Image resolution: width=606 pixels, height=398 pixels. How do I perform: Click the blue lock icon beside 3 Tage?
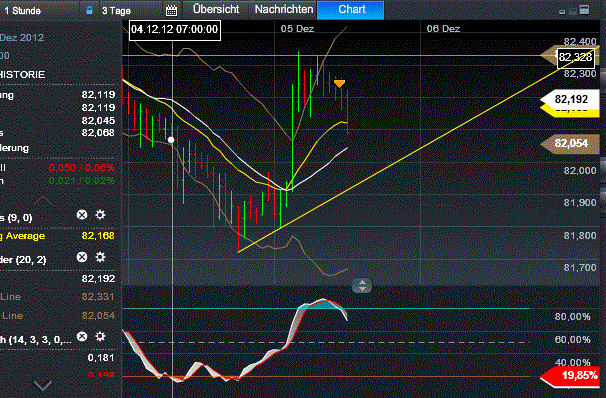(x=89, y=10)
